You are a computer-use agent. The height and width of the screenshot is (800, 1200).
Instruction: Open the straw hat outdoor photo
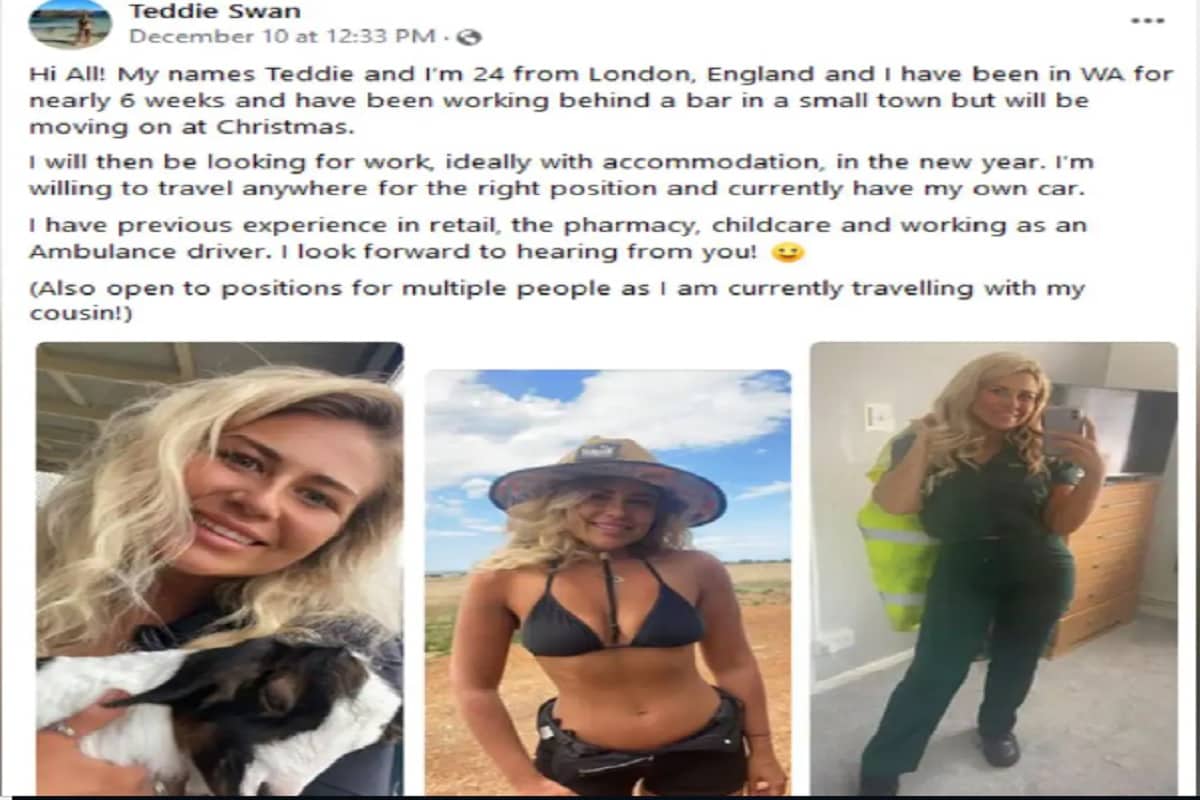click(608, 583)
